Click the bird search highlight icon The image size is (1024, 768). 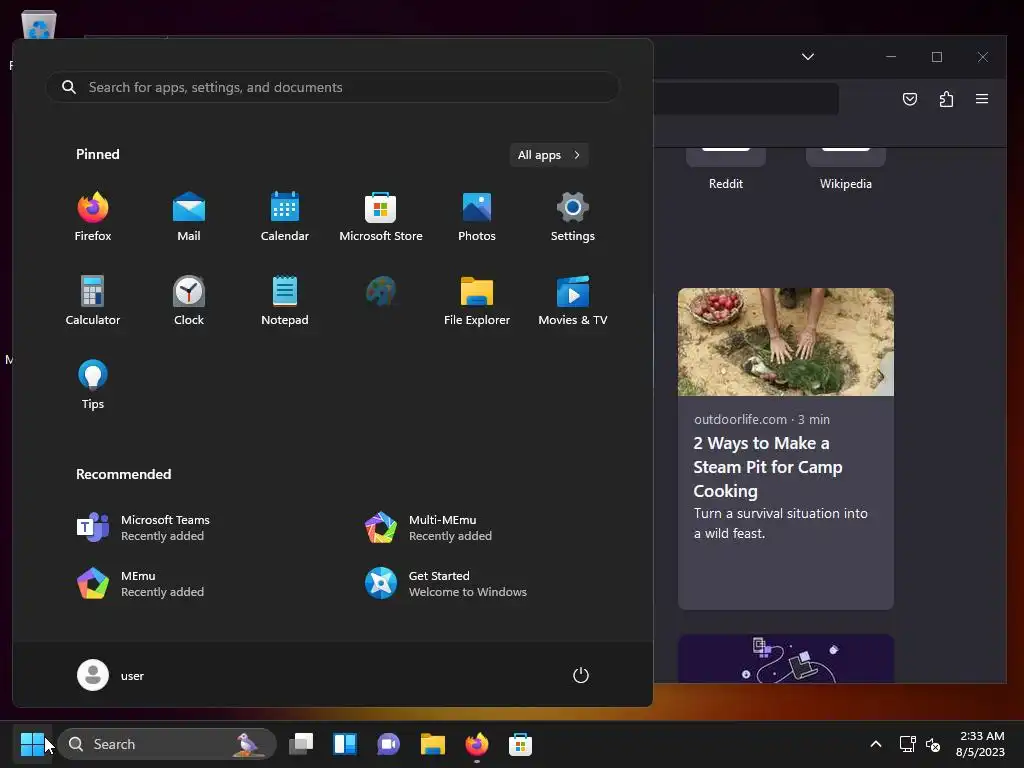click(248, 744)
